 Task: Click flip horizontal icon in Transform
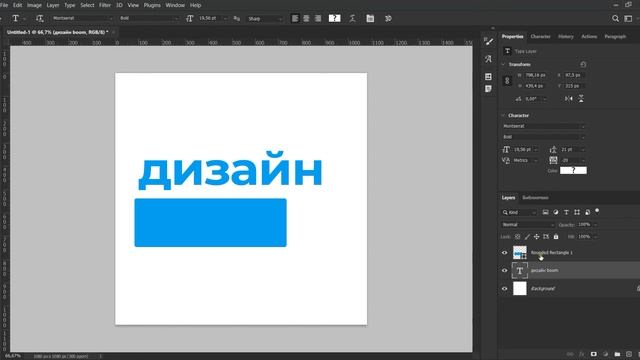point(569,99)
